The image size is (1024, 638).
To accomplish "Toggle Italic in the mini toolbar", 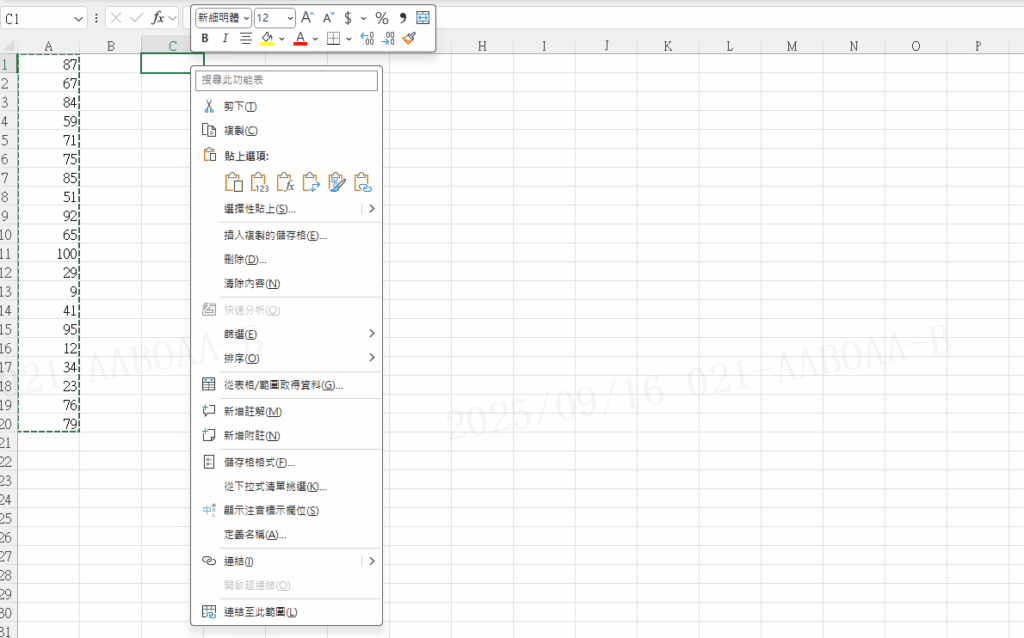I will 225,38.
